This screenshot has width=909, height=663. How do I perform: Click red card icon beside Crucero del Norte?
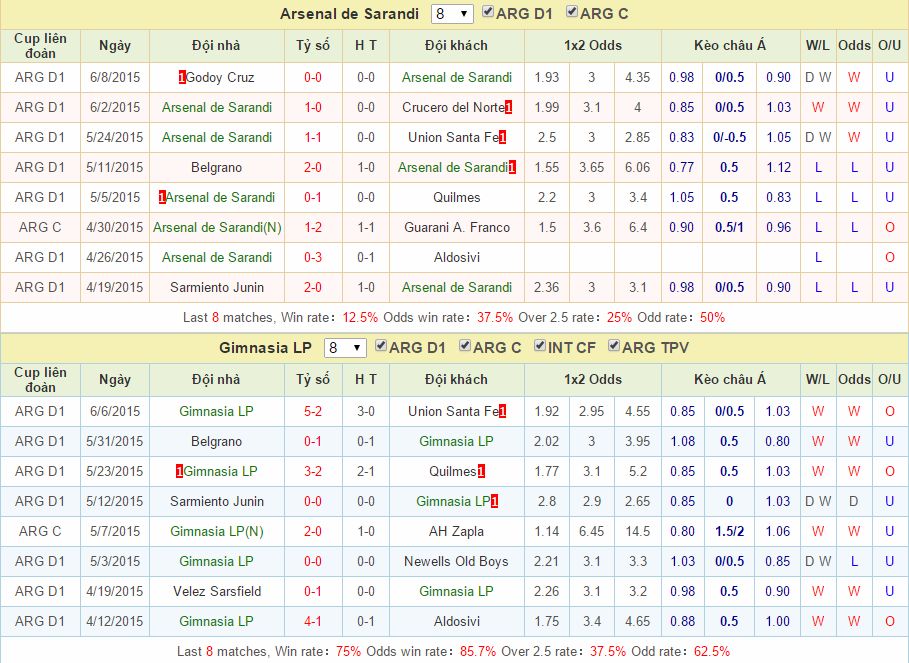pyautogui.click(x=508, y=107)
